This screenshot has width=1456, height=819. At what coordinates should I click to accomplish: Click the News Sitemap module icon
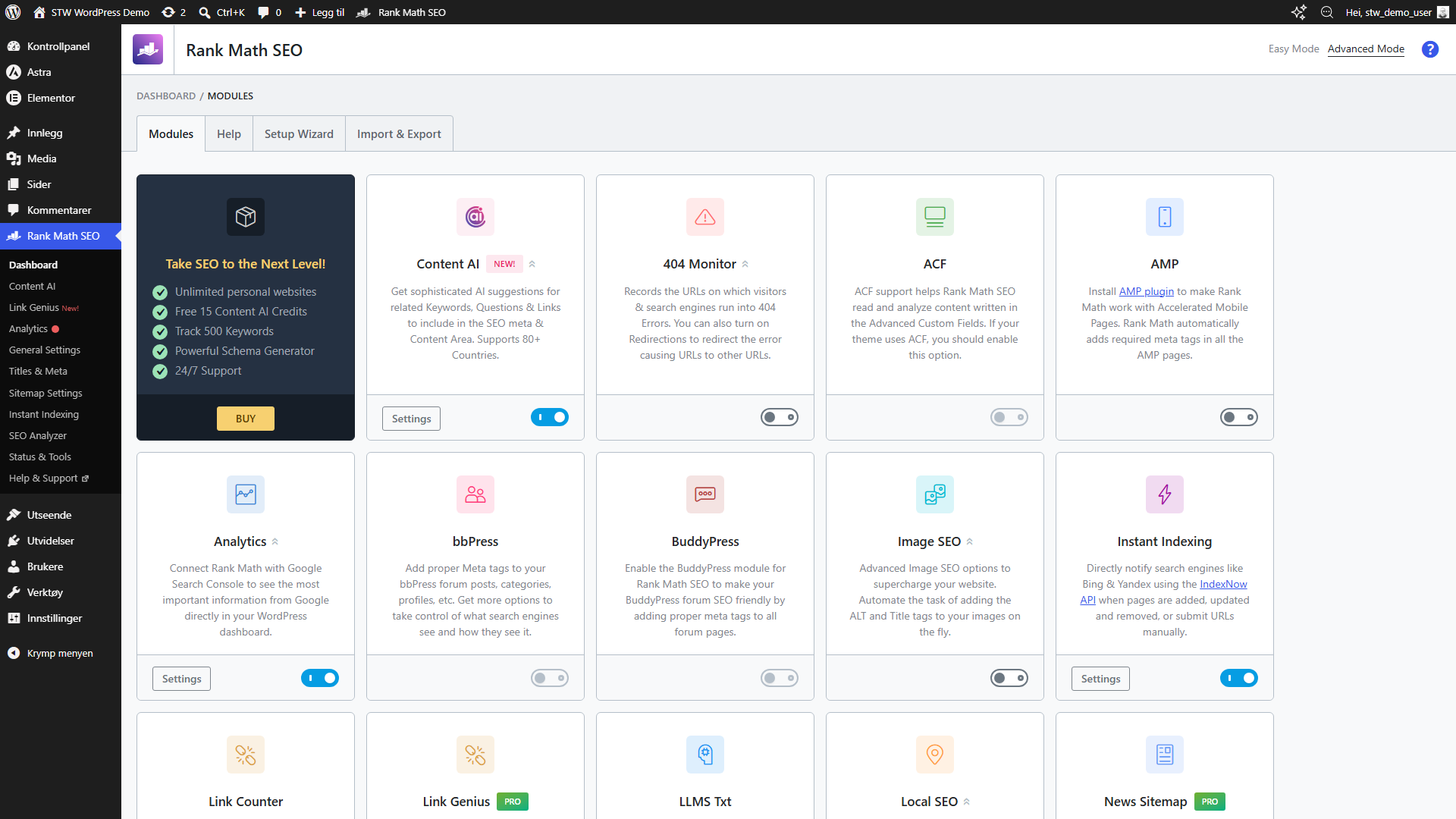pos(1165,755)
